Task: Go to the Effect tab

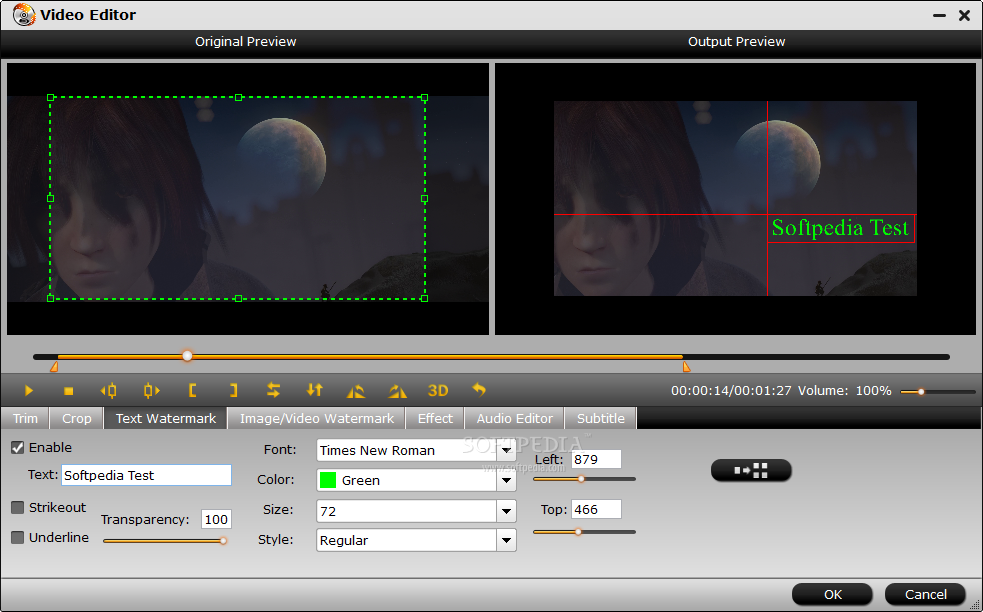Action: tap(435, 418)
